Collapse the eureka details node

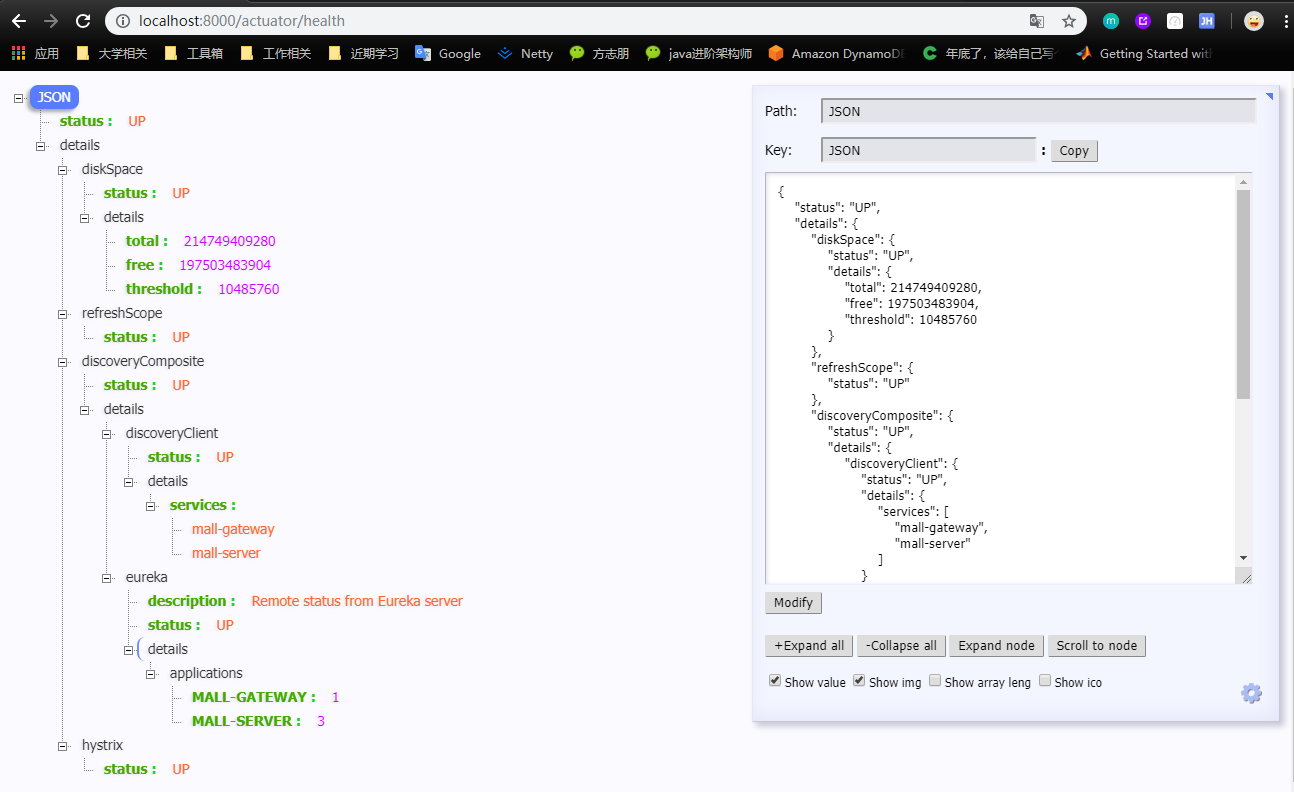pos(128,649)
